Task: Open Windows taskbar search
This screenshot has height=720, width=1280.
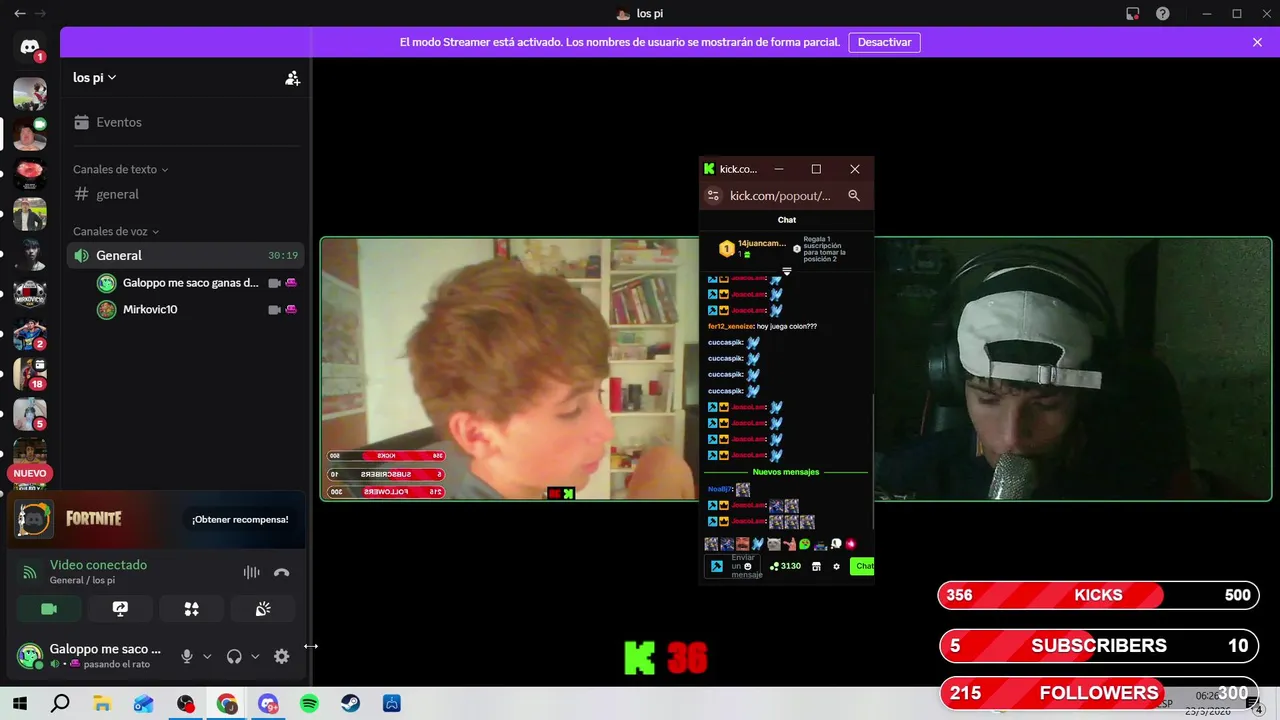Action: [x=60, y=704]
